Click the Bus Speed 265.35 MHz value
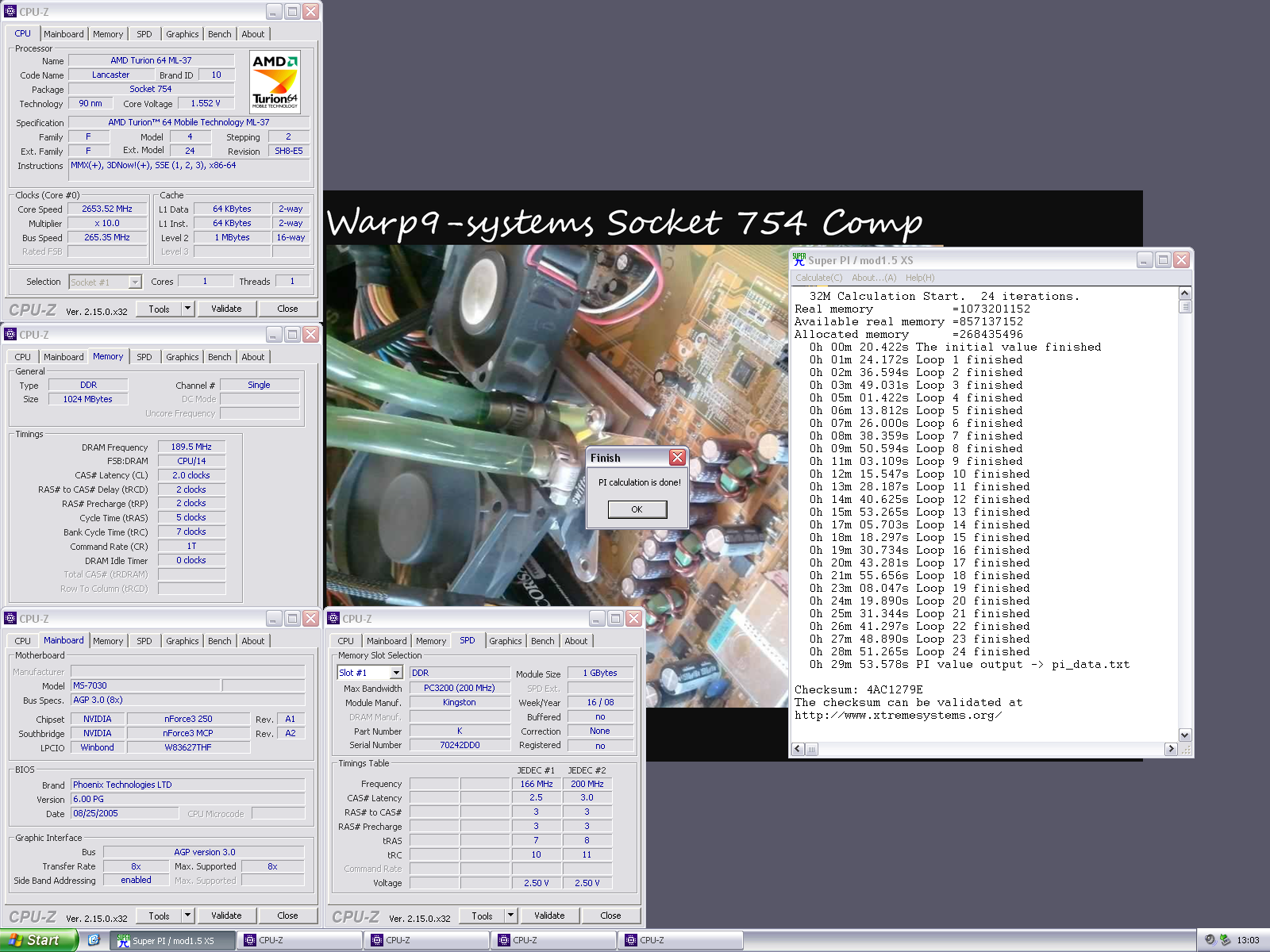The image size is (1270, 952). tap(107, 237)
